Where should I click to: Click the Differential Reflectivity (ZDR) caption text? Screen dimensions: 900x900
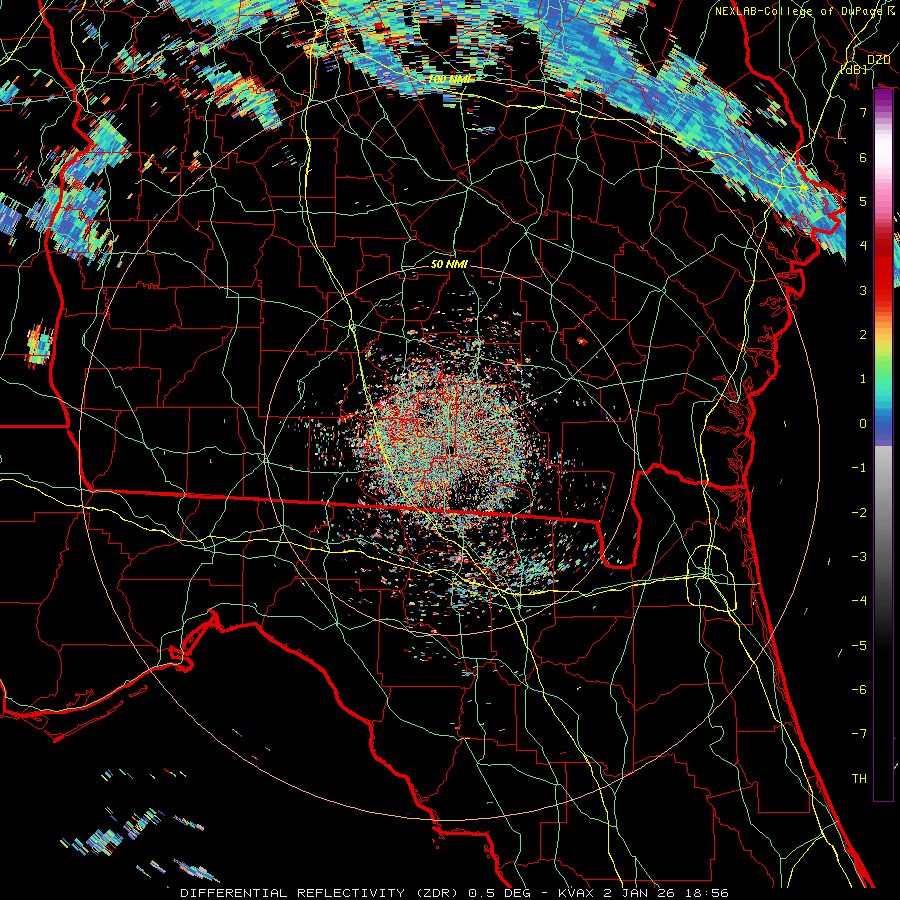click(320, 893)
